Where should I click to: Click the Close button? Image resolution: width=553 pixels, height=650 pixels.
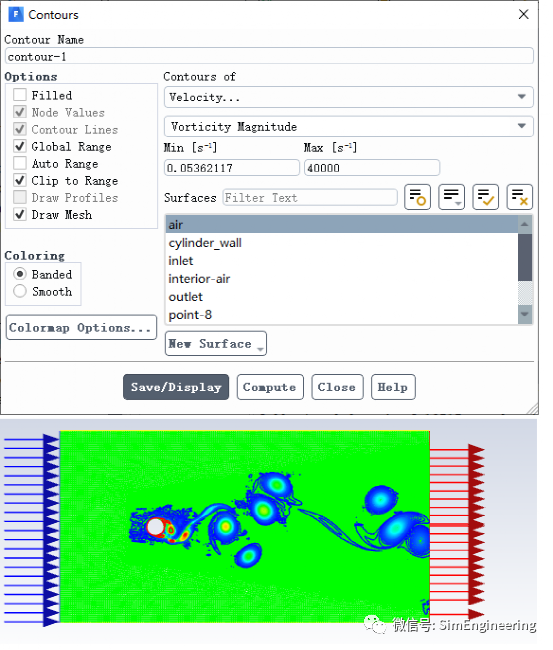[337, 387]
